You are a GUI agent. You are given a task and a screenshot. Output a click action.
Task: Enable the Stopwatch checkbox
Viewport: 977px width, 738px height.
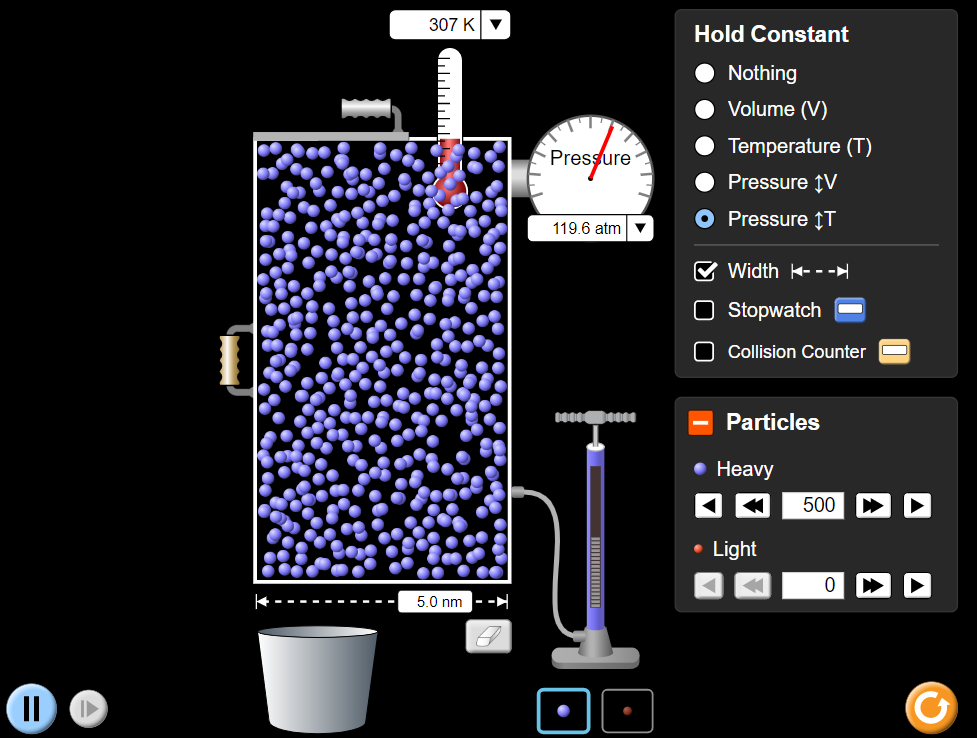tap(704, 310)
